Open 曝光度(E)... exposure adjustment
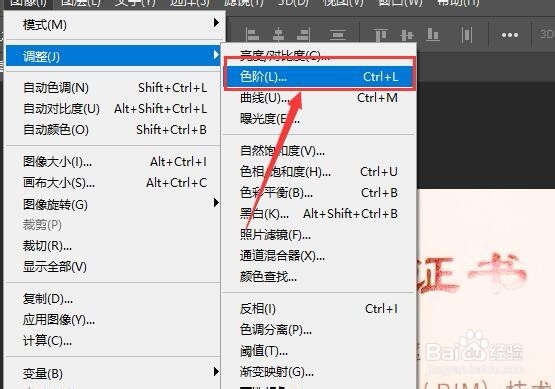Screen dimensions: 555x389 coord(319,119)
